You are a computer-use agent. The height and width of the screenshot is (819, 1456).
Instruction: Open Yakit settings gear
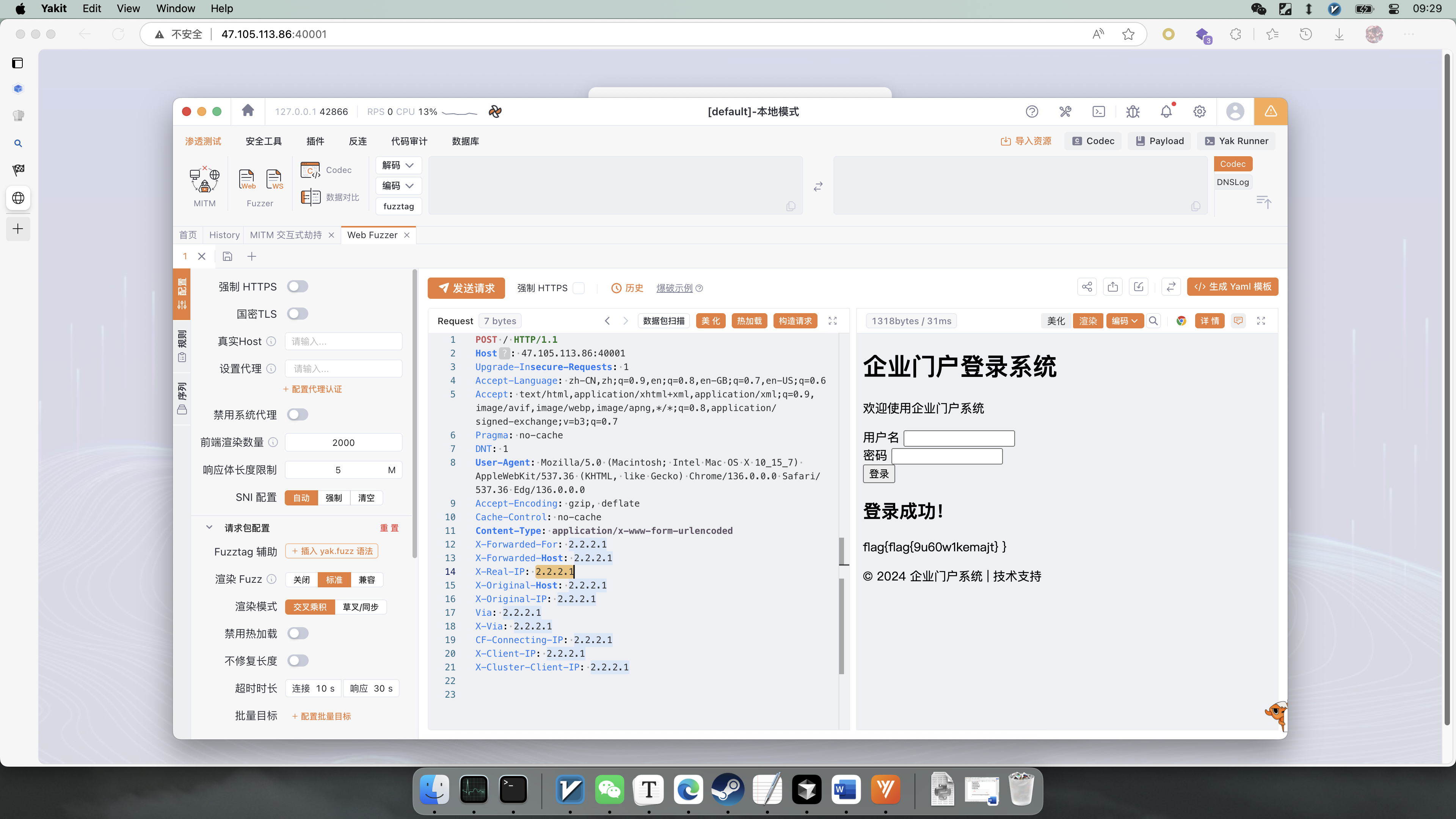click(1199, 111)
